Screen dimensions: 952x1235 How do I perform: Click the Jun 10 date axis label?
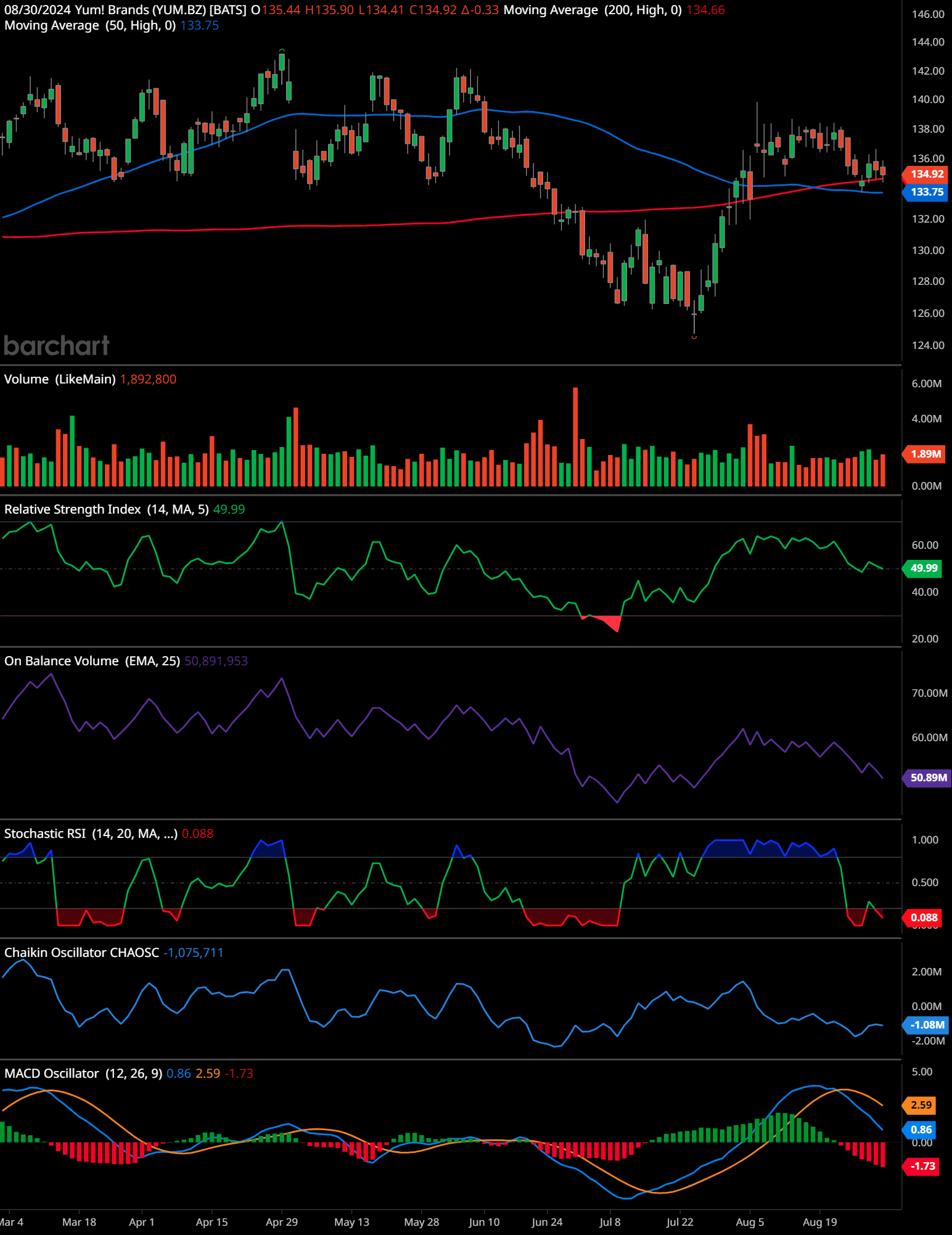[x=484, y=1222]
